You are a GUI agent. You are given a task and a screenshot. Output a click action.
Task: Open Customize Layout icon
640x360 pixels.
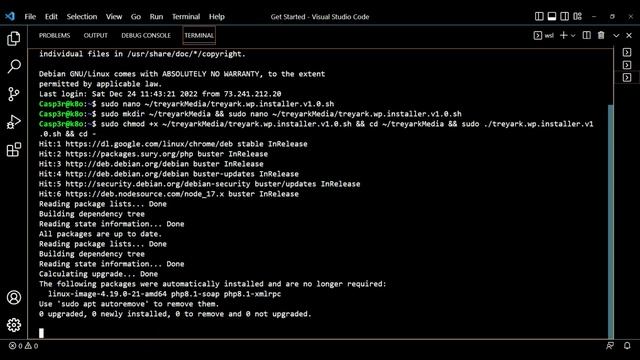coord(578,16)
